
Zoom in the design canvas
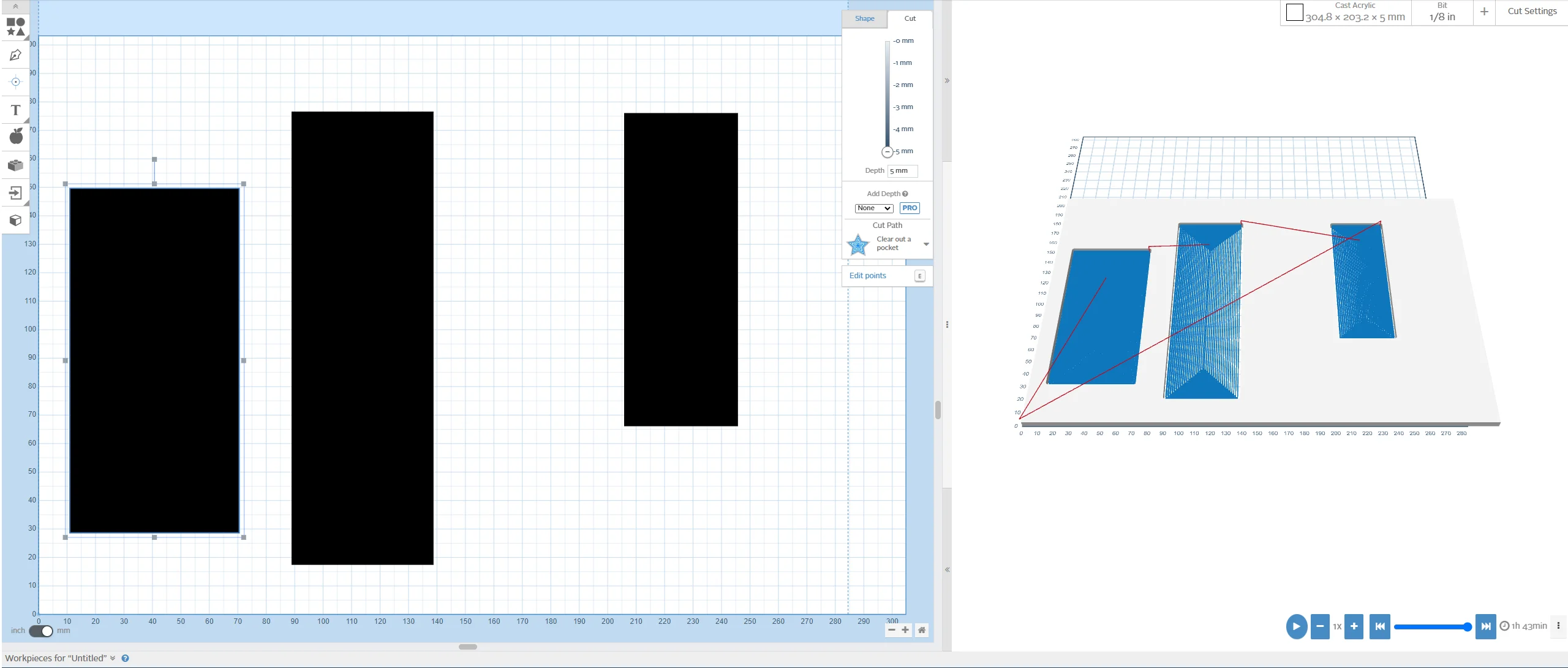click(905, 630)
